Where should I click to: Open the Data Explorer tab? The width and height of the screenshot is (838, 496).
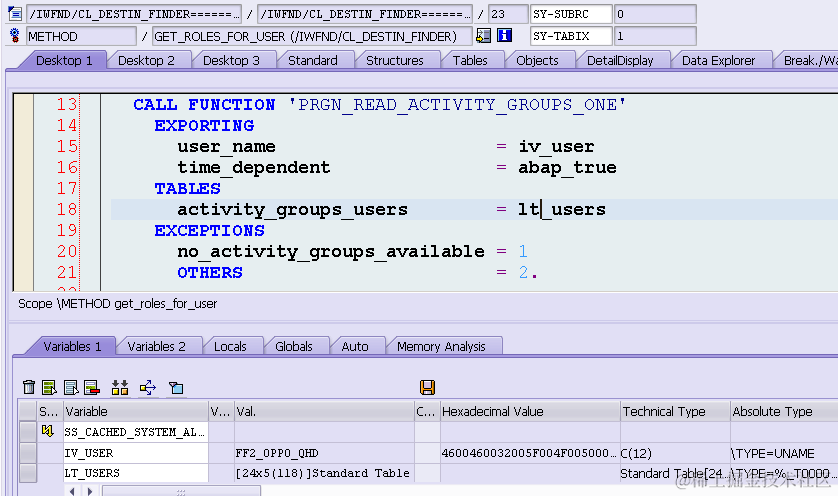pos(718,60)
